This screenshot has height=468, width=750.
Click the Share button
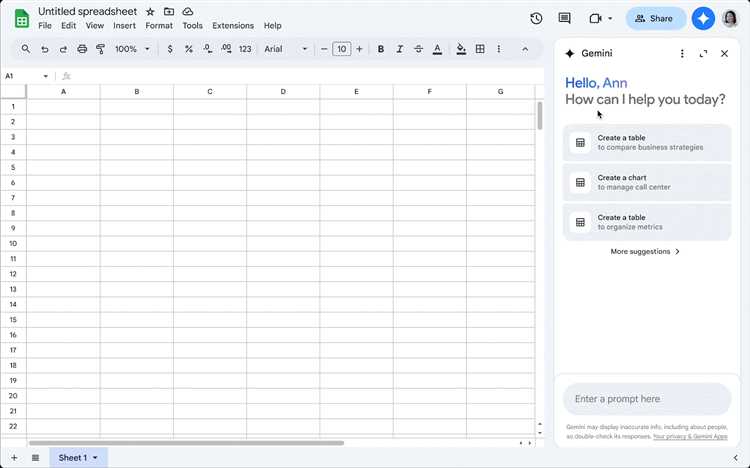(x=656, y=19)
